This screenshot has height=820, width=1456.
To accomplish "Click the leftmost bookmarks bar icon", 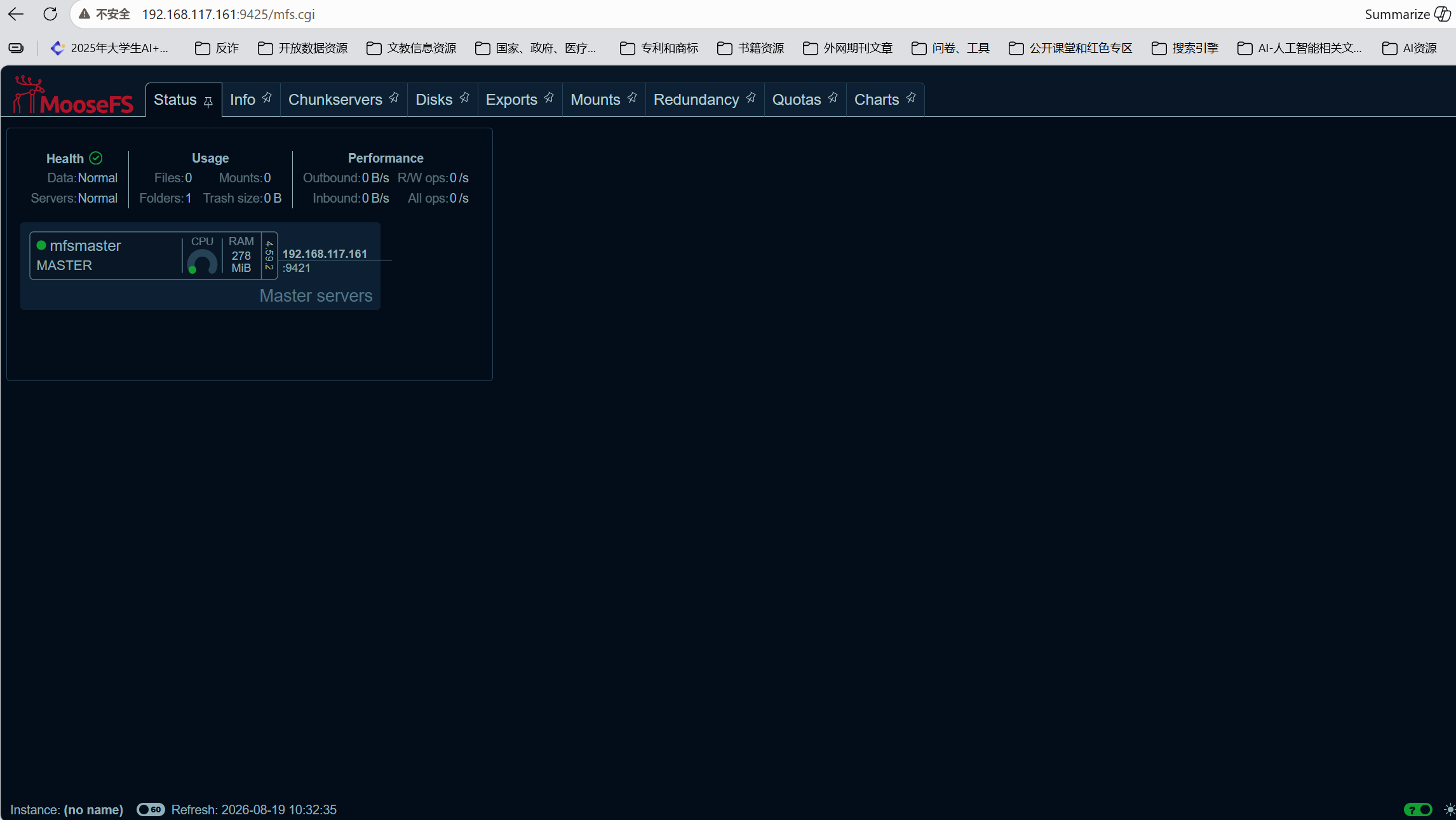I will tap(17, 48).
